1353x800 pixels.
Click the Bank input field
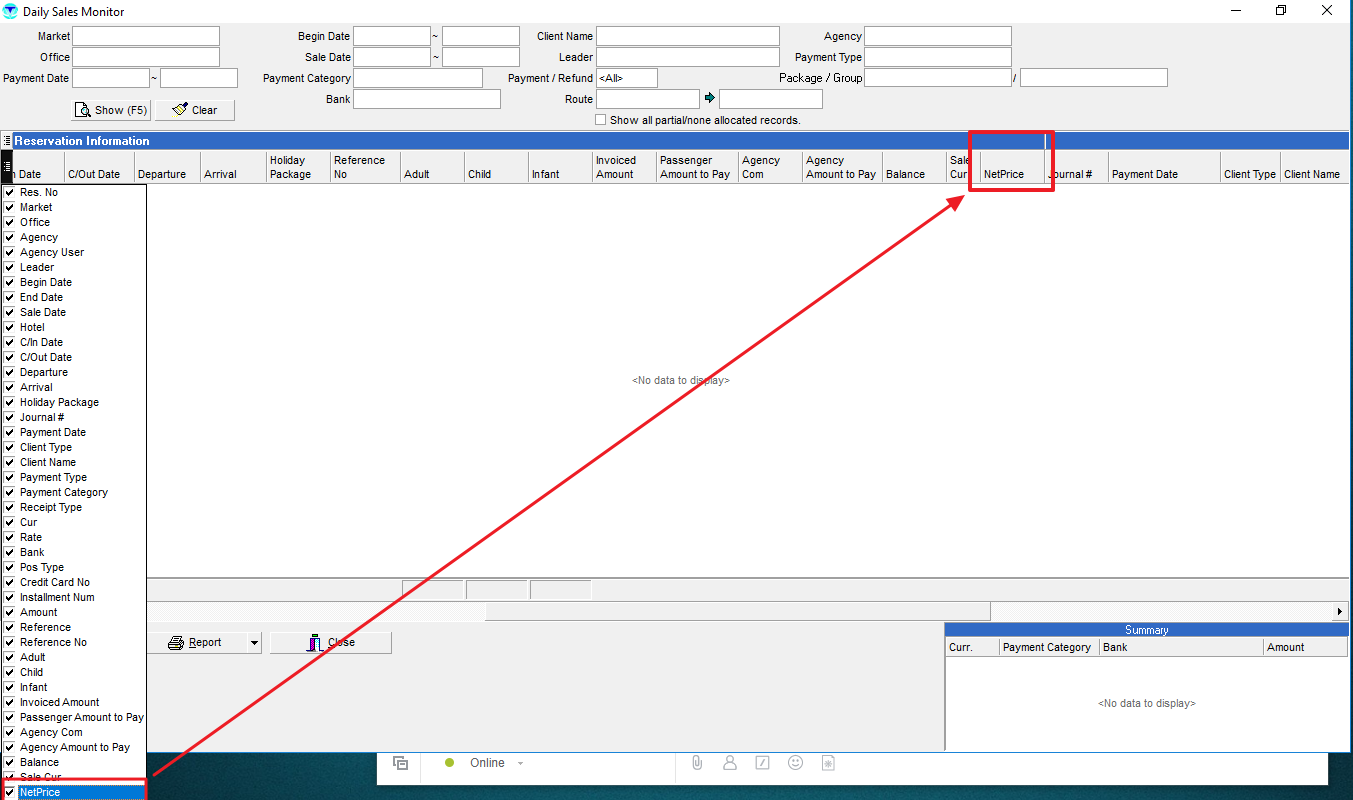(x=427, y=99)
